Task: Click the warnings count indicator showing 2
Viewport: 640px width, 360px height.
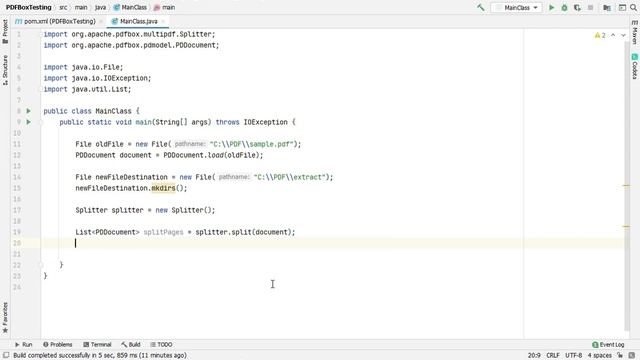Action: click(600, 36)
